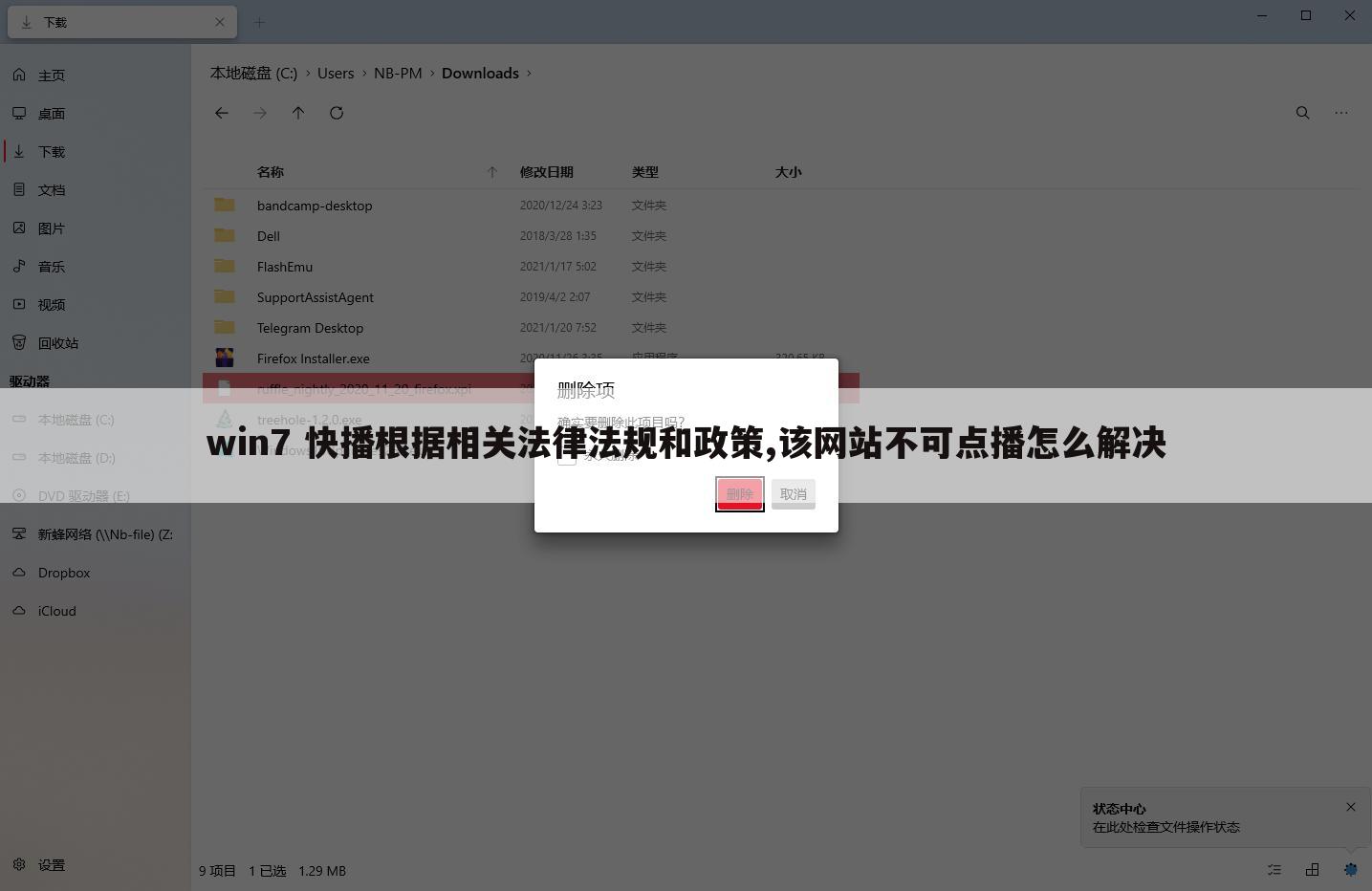Select the Firefox Installer.exe file name
Image resolution: width=1372 pixels, height=891 pixels.
coord(313,359)
